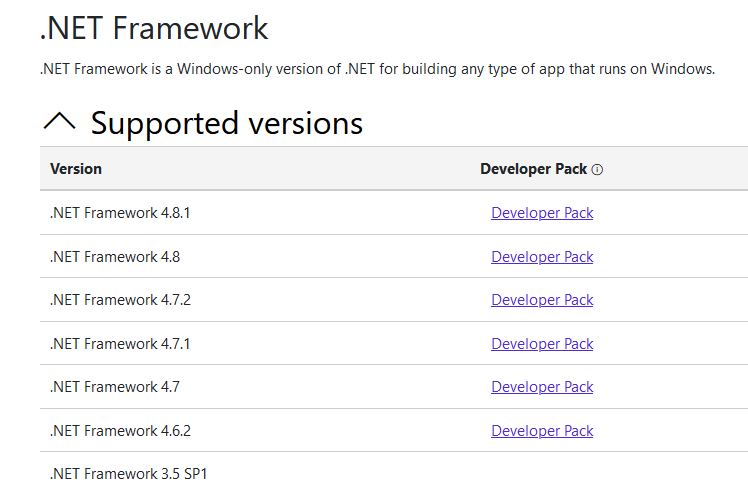Click the Developer Pack column header text
This screenshot has width=748, height=504.
click(533, 169)
